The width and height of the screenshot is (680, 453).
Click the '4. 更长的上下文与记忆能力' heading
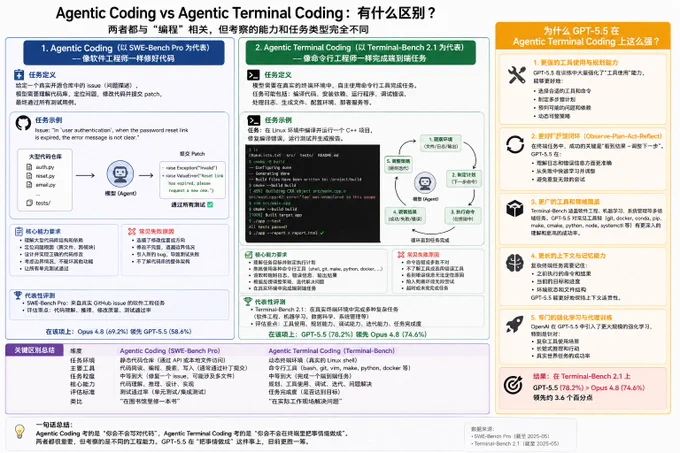(x=568, y=255)
